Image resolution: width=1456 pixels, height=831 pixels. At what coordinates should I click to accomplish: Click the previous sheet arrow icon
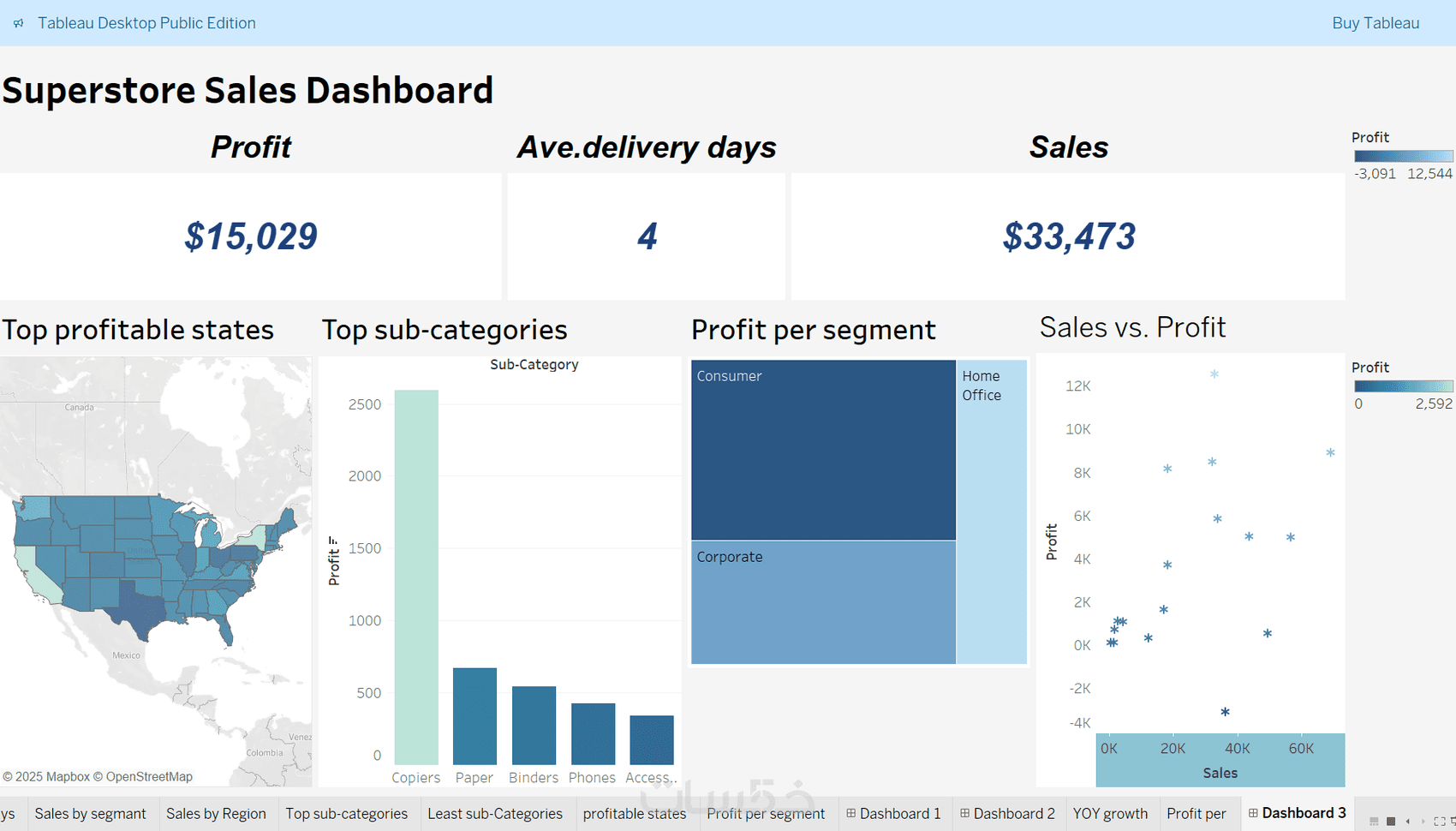1408,822
